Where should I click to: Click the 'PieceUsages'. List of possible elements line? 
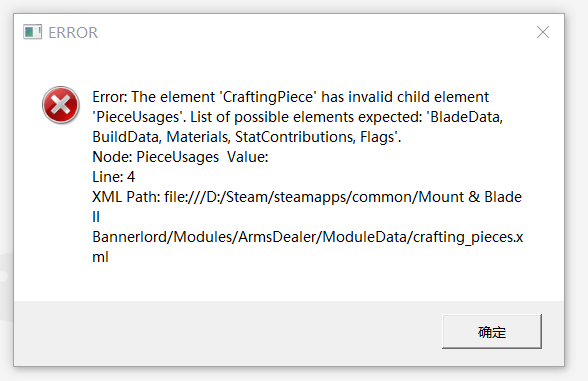tap(297, 117)
